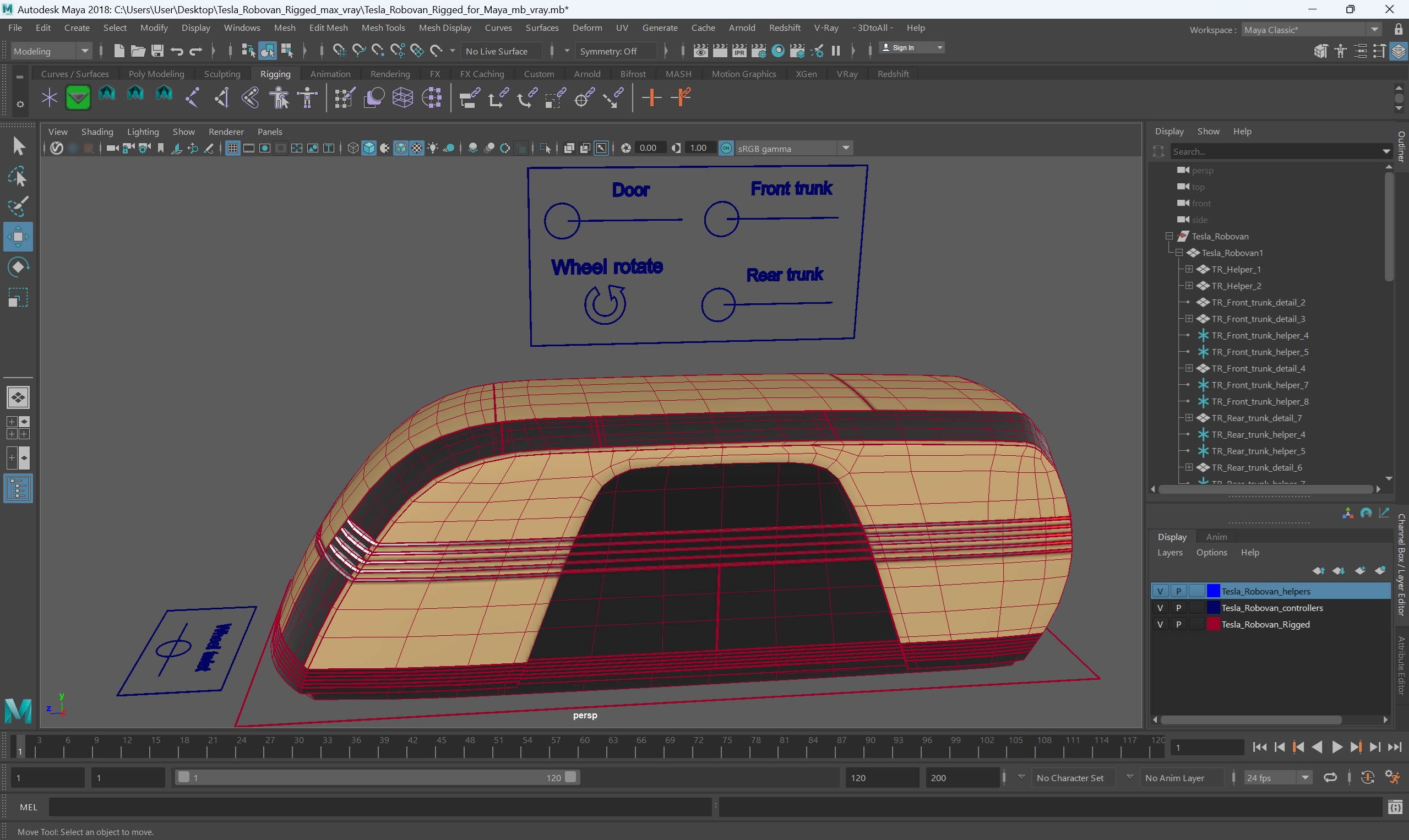Viewport: 1409px width, 840px height.
Task: Open the Mesh Tools menu
Action: coord(383,28)
